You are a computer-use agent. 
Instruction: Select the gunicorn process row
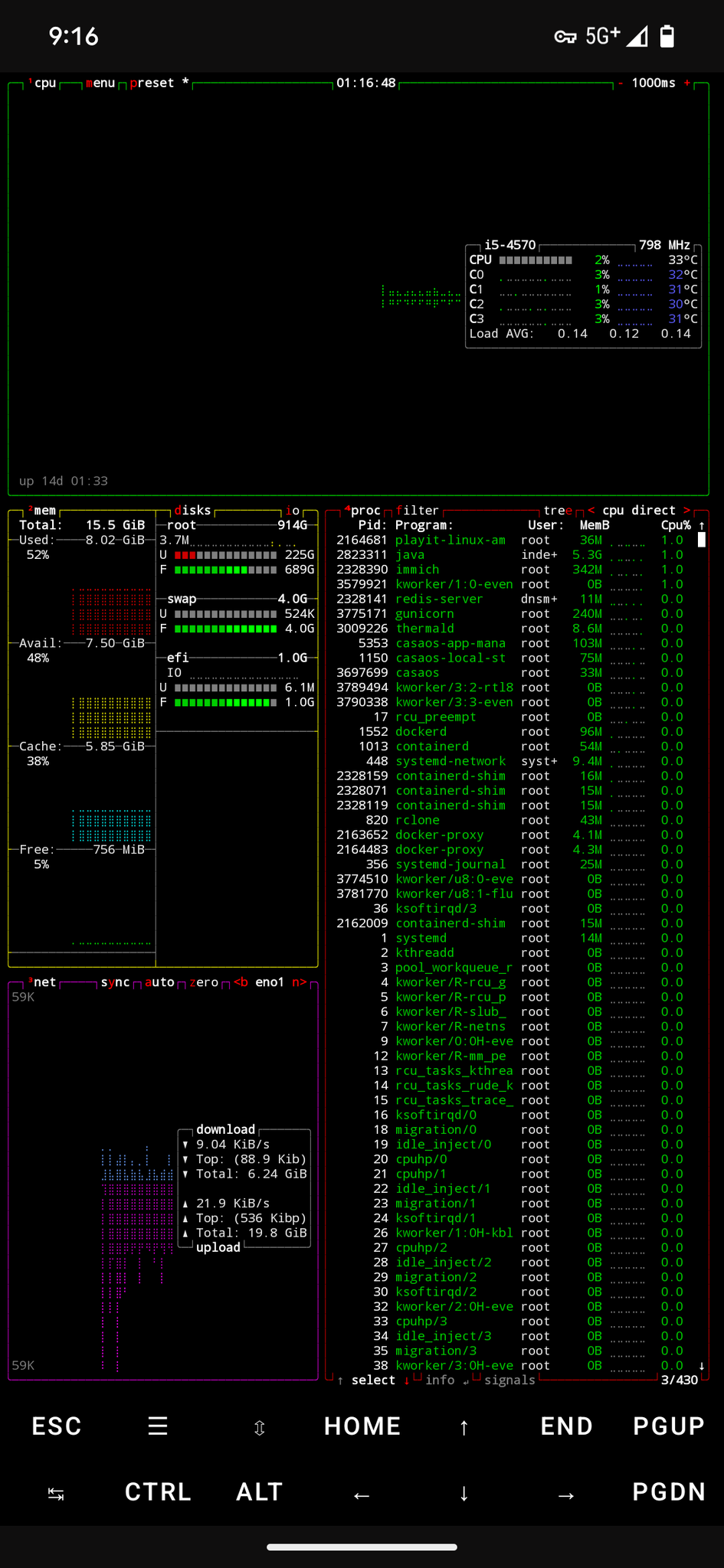click(510, 613)
